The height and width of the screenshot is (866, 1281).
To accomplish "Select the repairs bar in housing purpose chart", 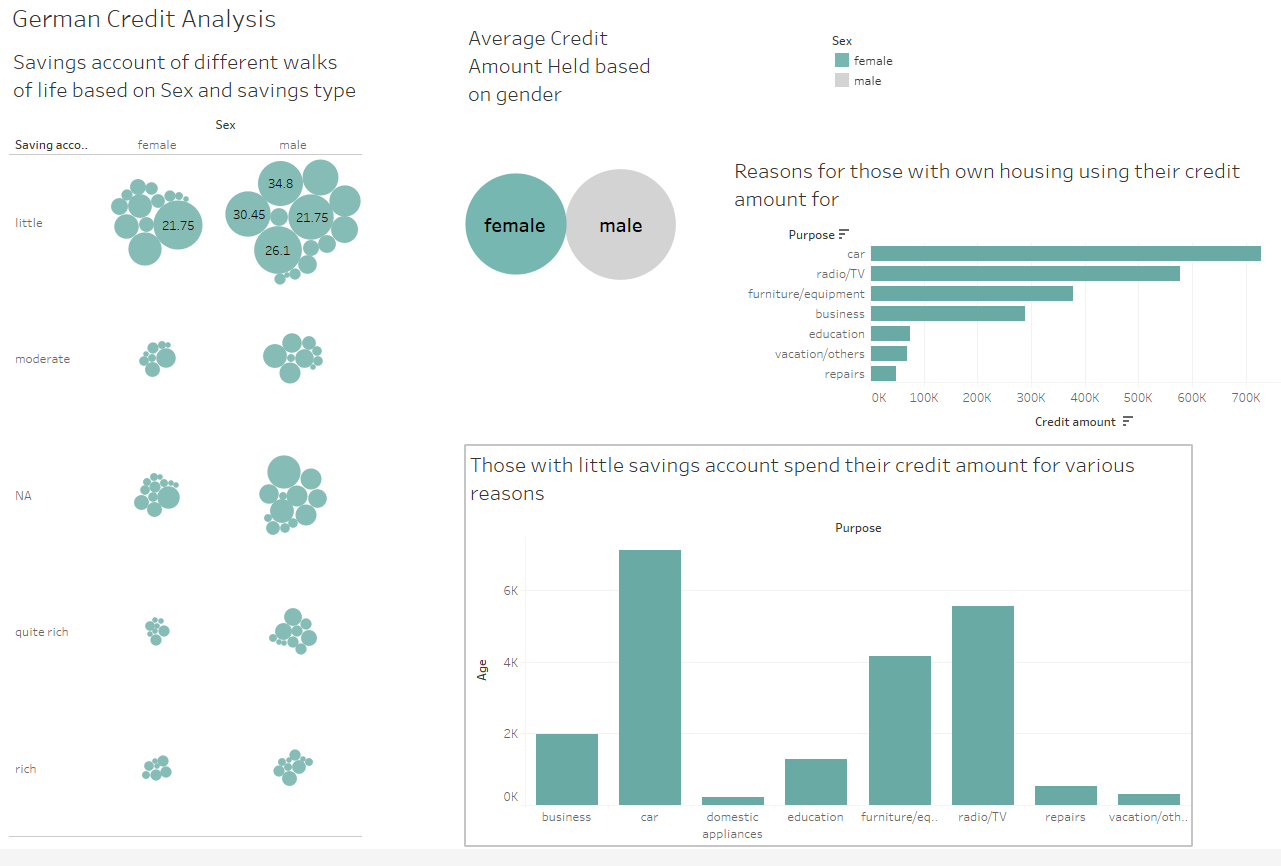I will [x=885, y=373].
